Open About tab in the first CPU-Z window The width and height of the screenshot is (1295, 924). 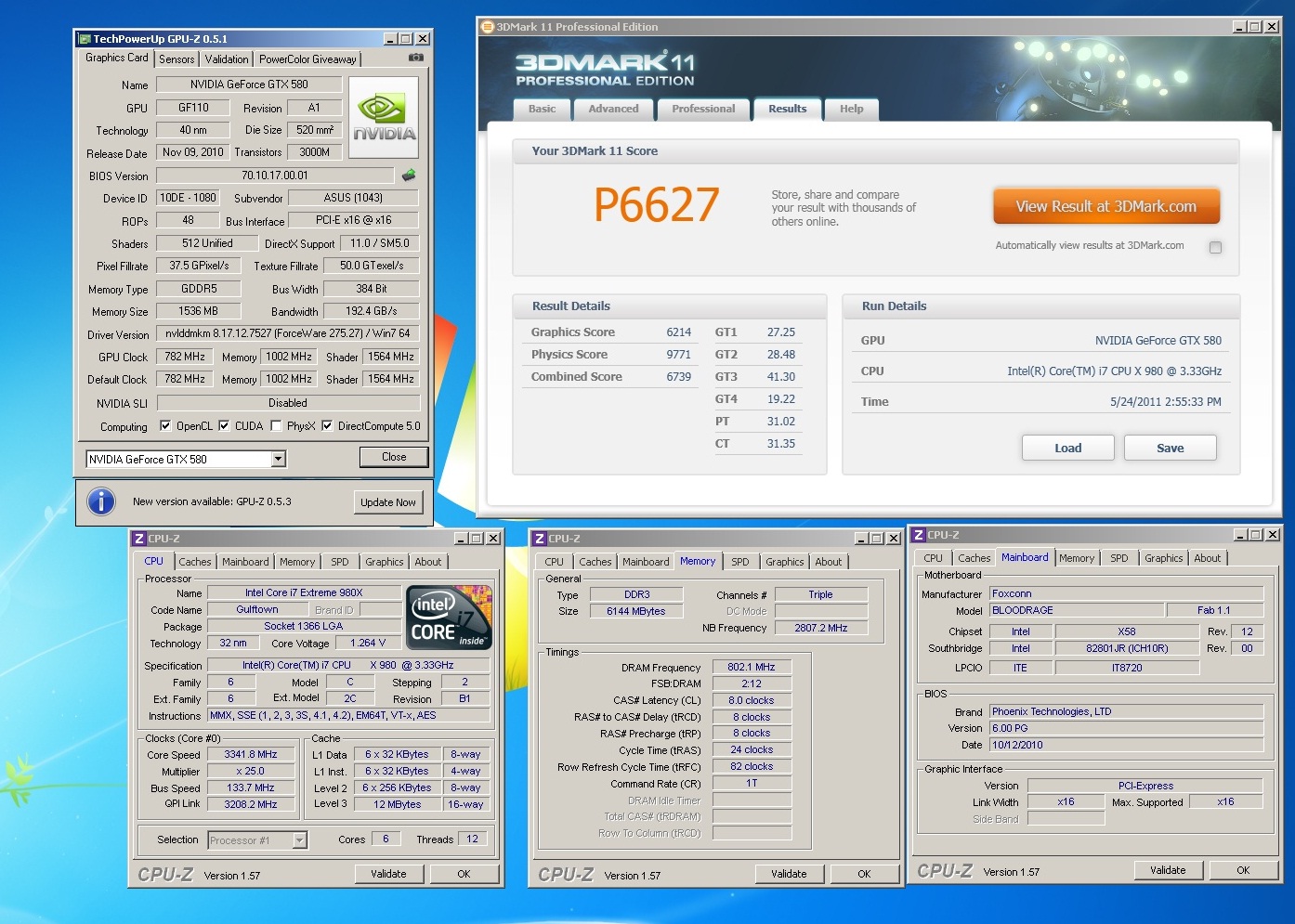pyautogui.click(x=428, y=562)
